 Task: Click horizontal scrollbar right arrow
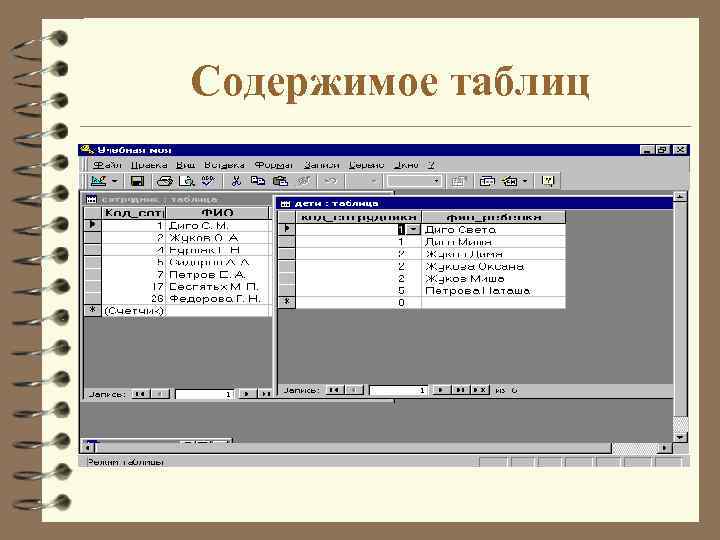click(x=665, y=447)
